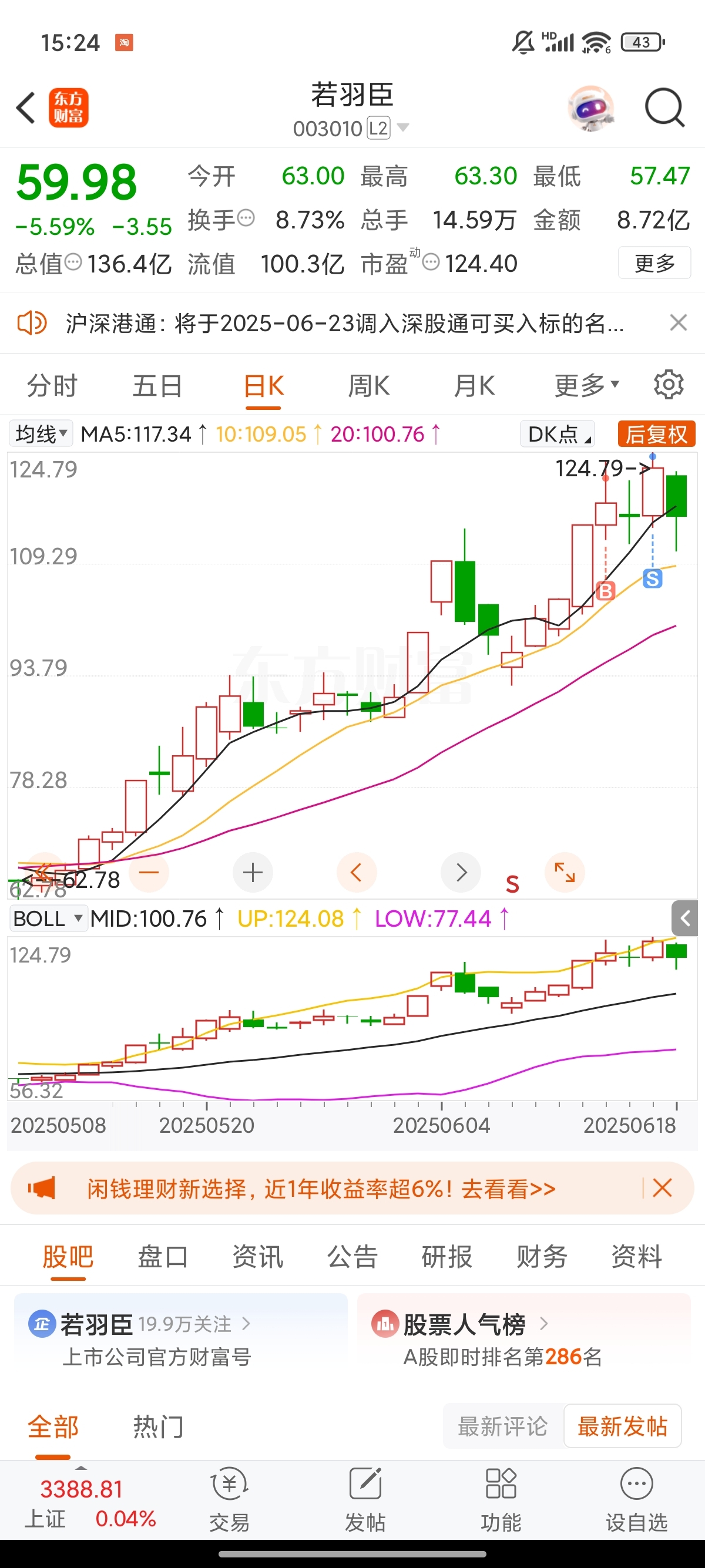The height and width of the screenshot is (1568, 705).
Task: Open chart settings gear icon
Action: 669,385
